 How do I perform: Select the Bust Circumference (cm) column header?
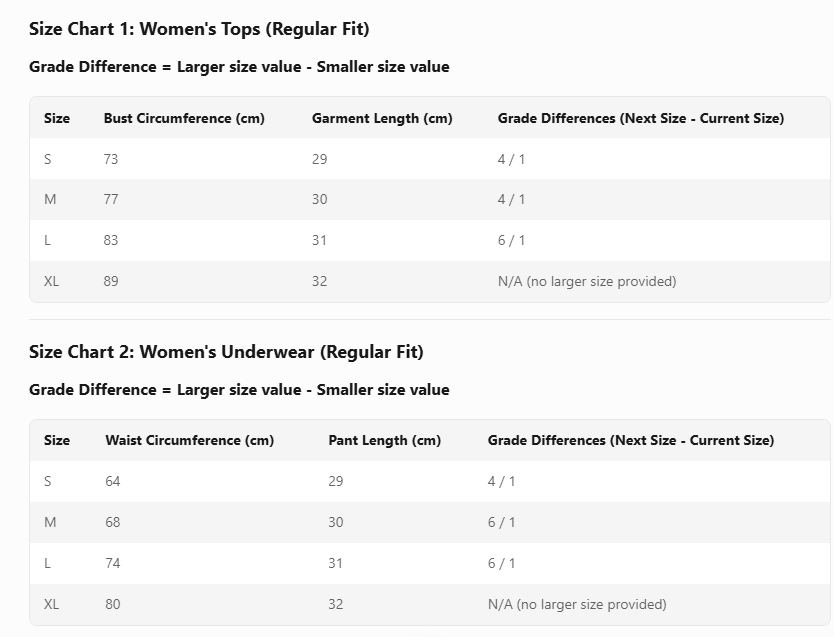(x=184, y=118)
